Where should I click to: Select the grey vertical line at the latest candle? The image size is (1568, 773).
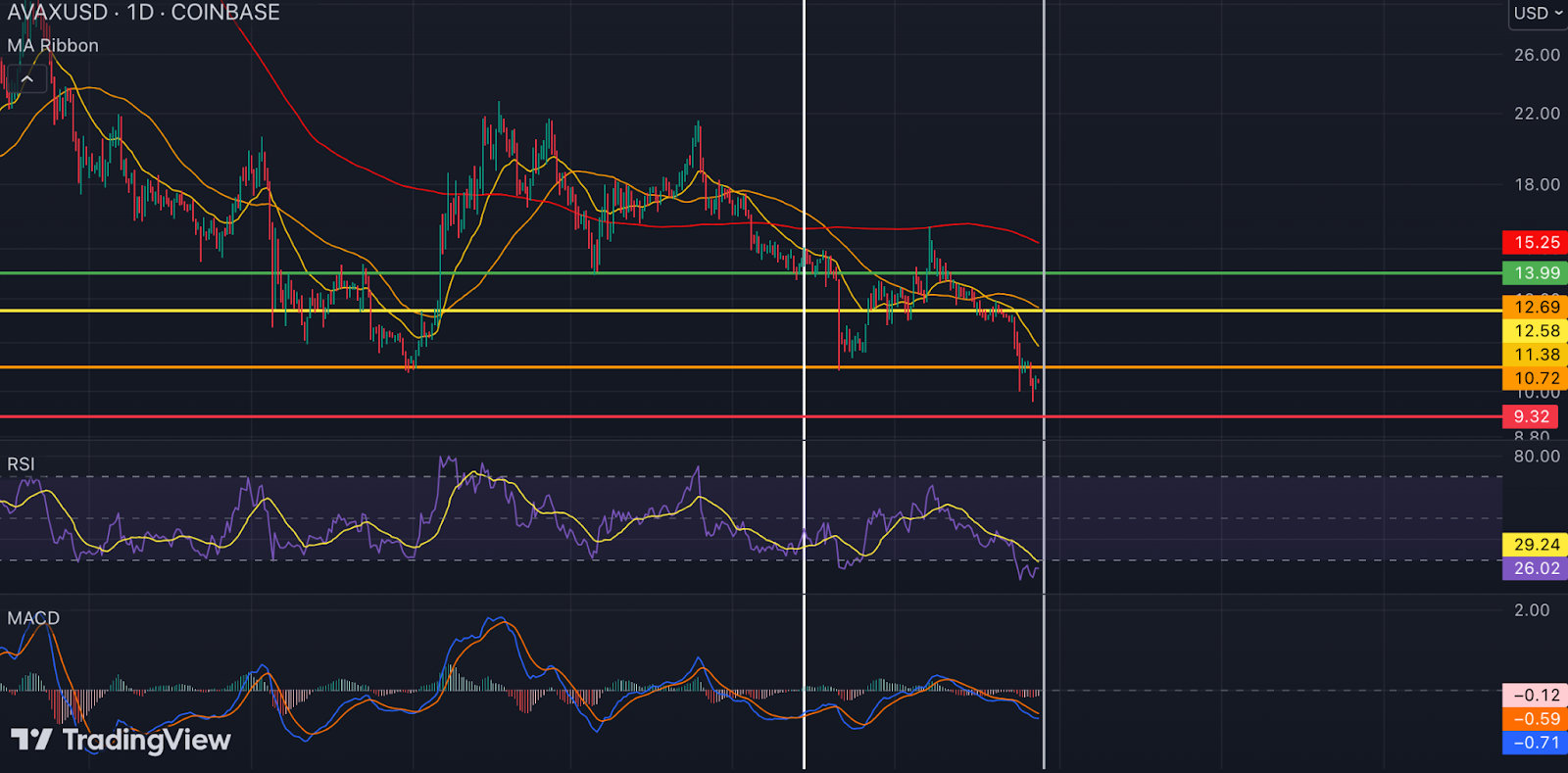point(1044,384)
